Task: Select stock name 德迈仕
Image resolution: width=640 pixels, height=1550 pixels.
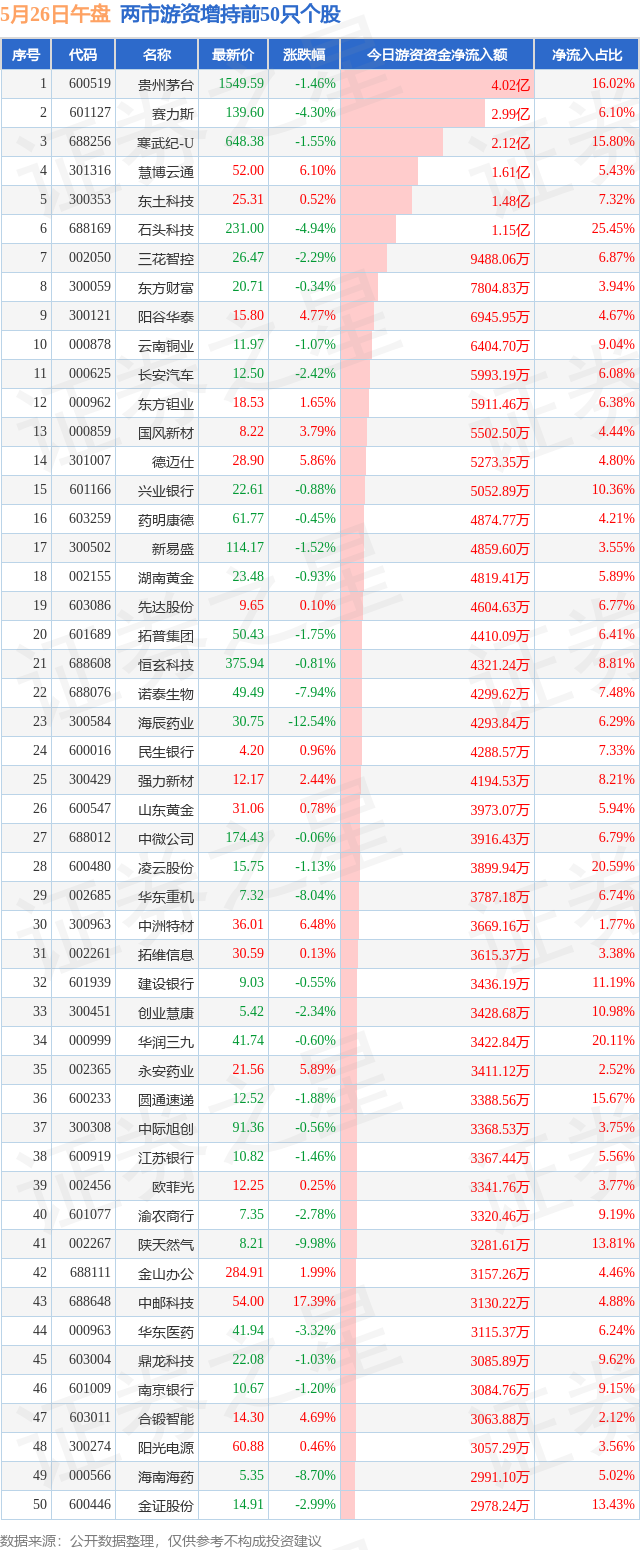Action: [x=173, y=461]
